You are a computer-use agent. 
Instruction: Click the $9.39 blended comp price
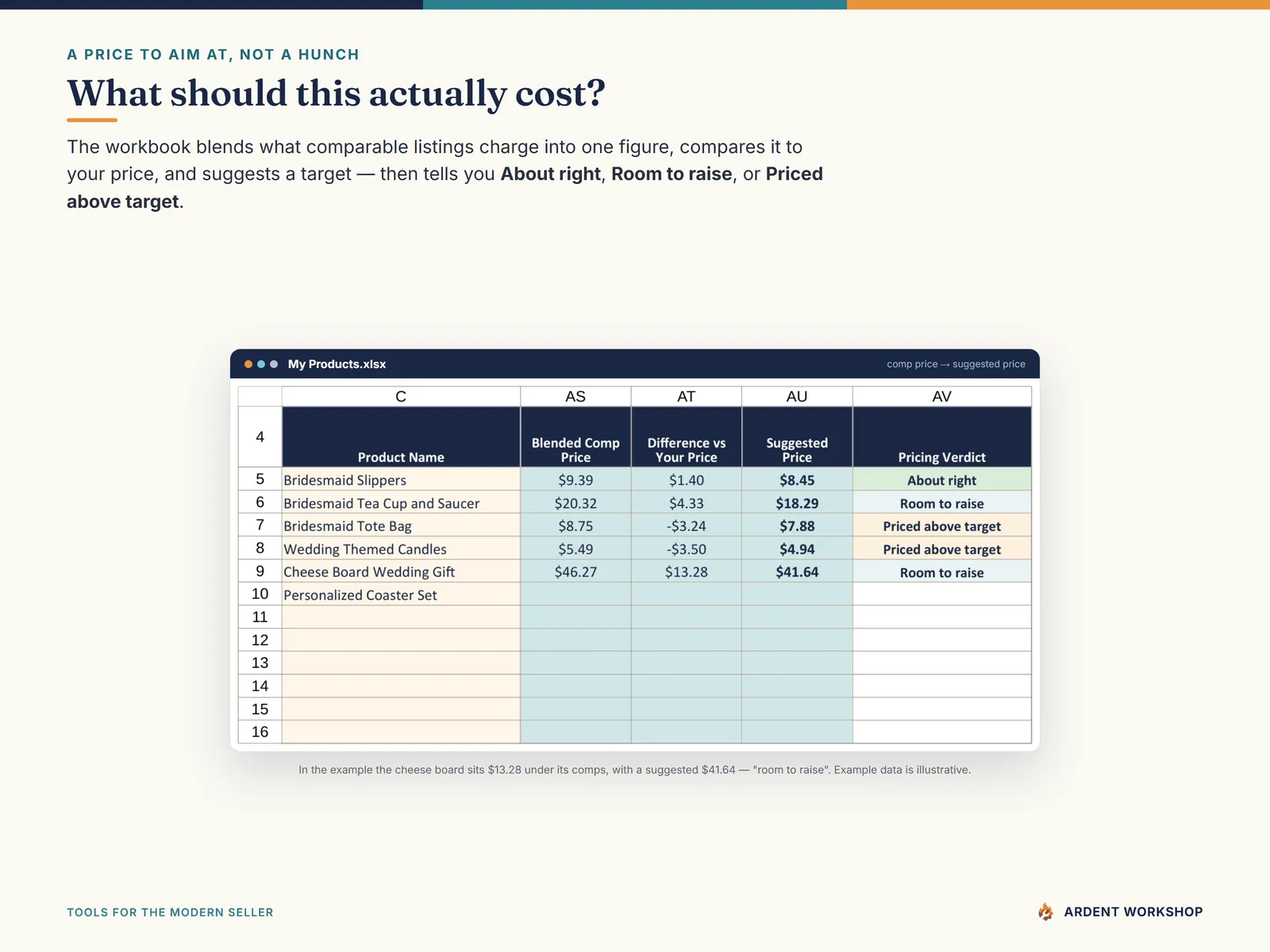coord(575,479)
